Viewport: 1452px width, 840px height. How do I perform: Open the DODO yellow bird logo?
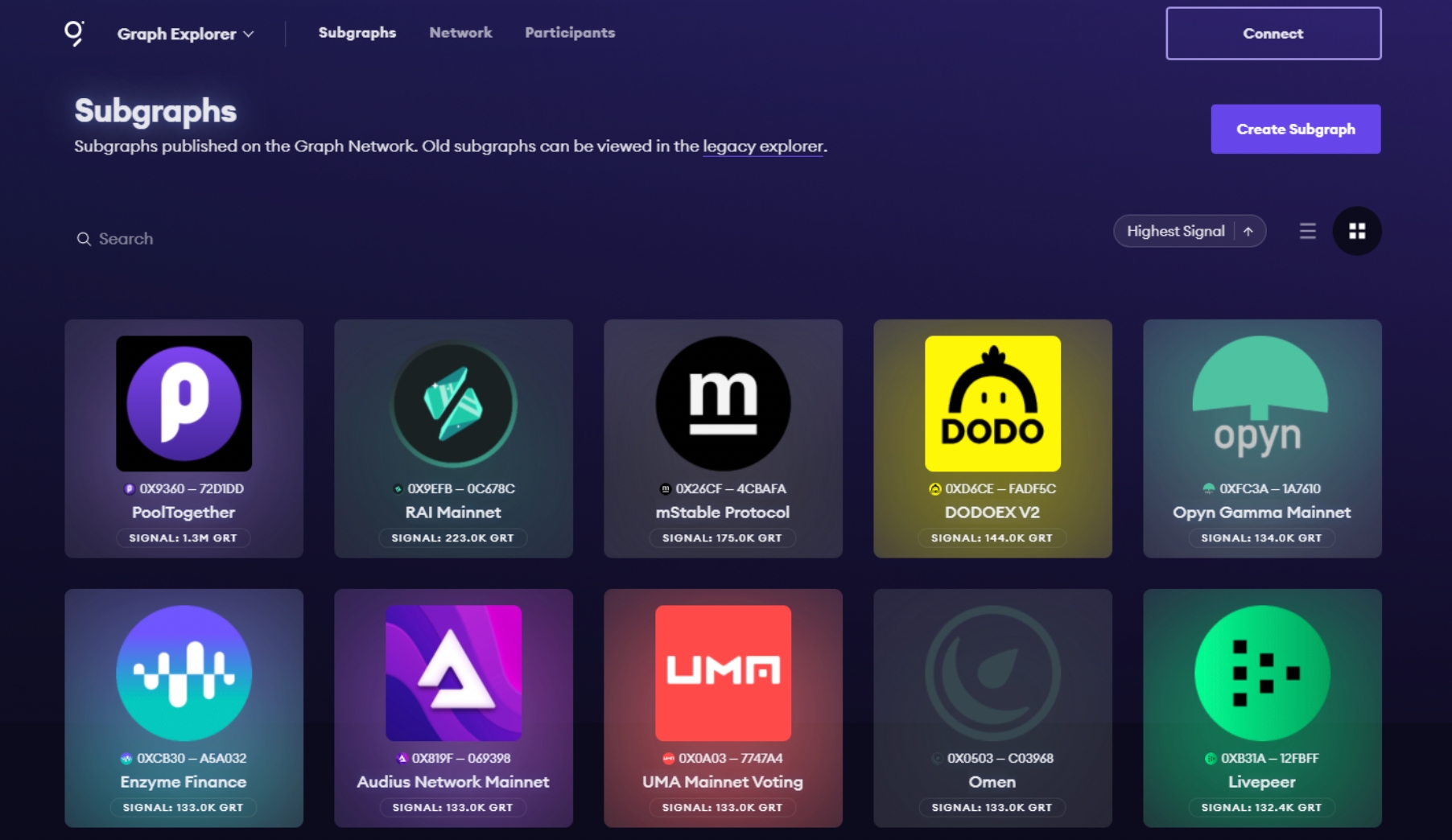992,403
